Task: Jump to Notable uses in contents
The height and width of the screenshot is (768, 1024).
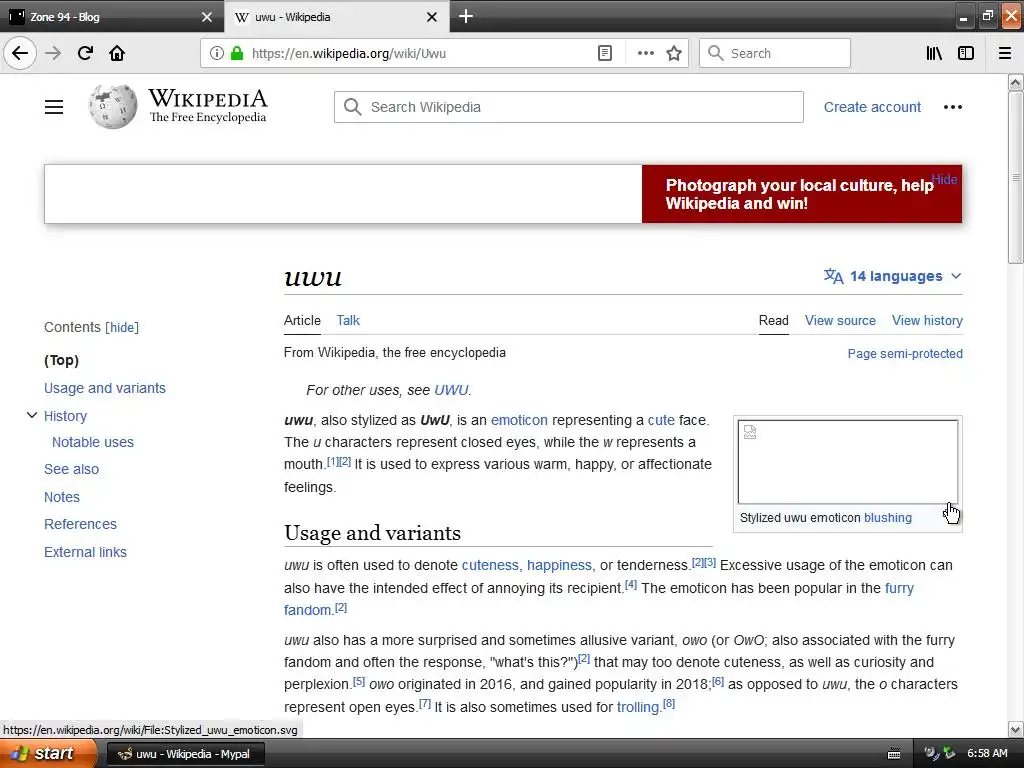Action: coord(93,442)
